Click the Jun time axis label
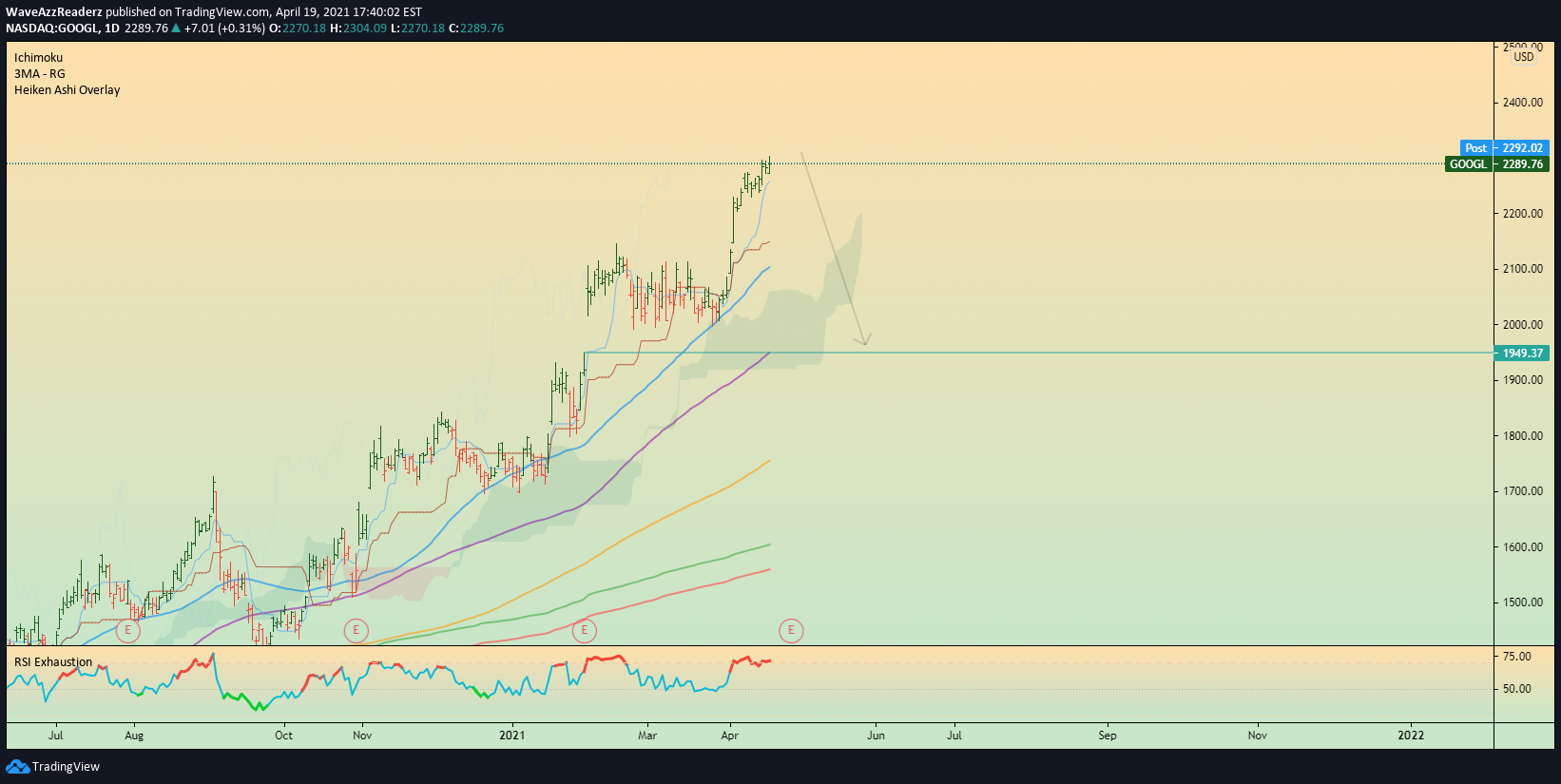Viewport: 1561px width, 784px height. tap(876, 736)
